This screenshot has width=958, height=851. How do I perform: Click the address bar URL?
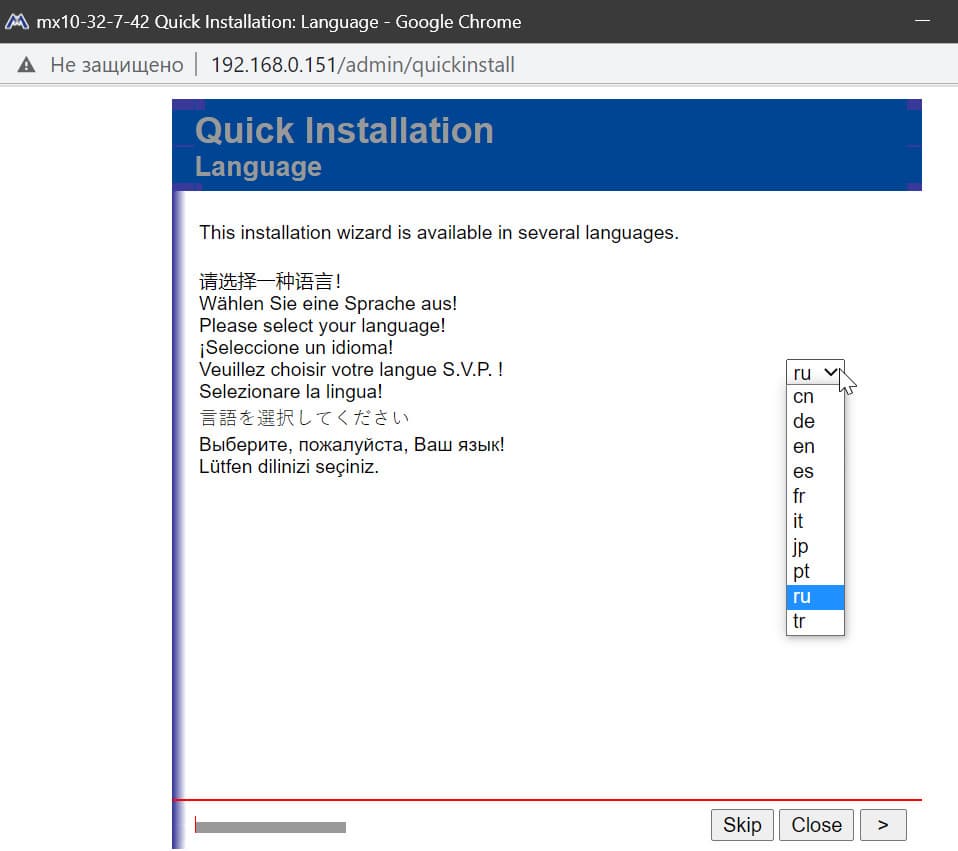click(x=363, y=65)
